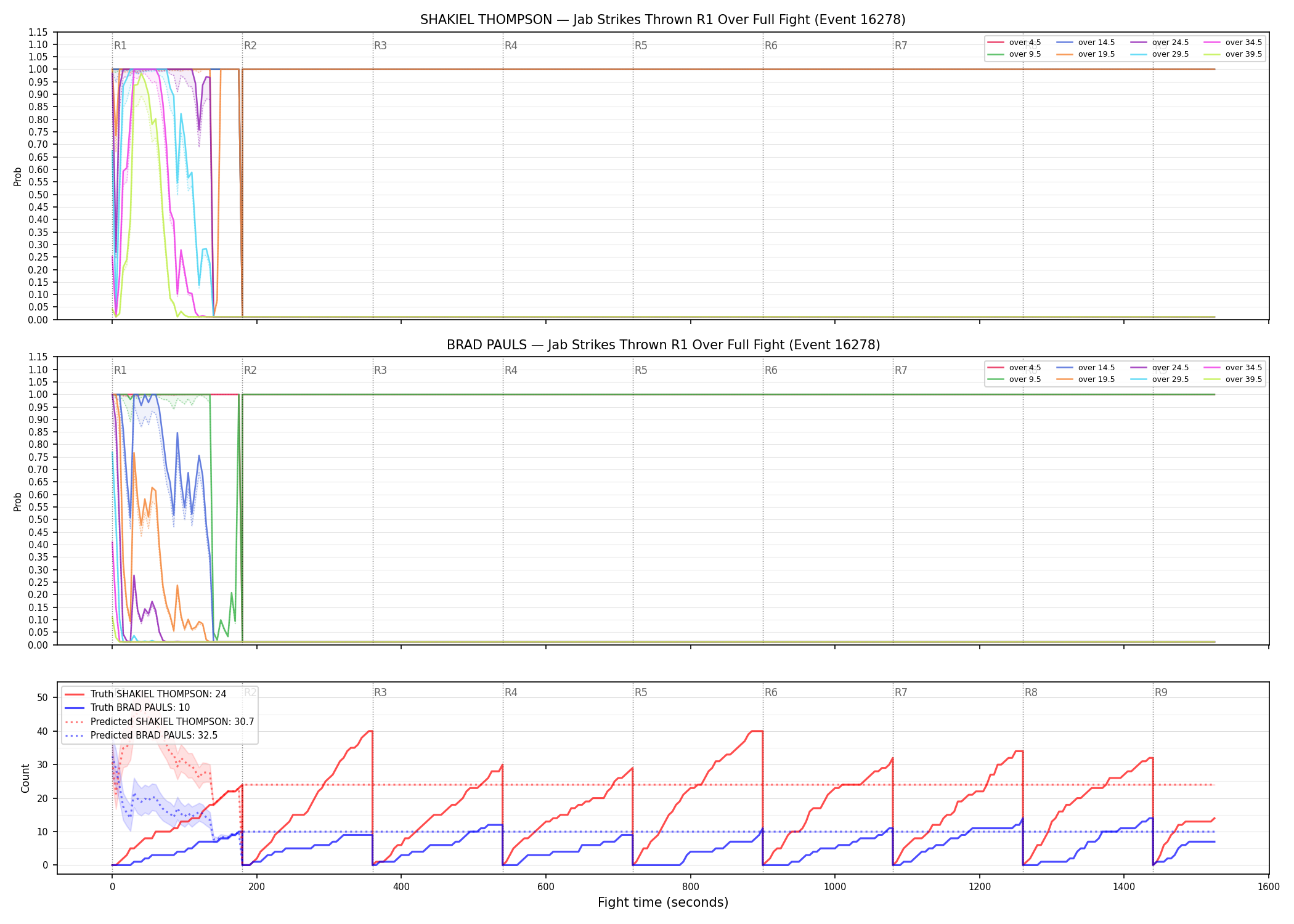Select 'over 34.5' in Thompson chart legend

1233,43
